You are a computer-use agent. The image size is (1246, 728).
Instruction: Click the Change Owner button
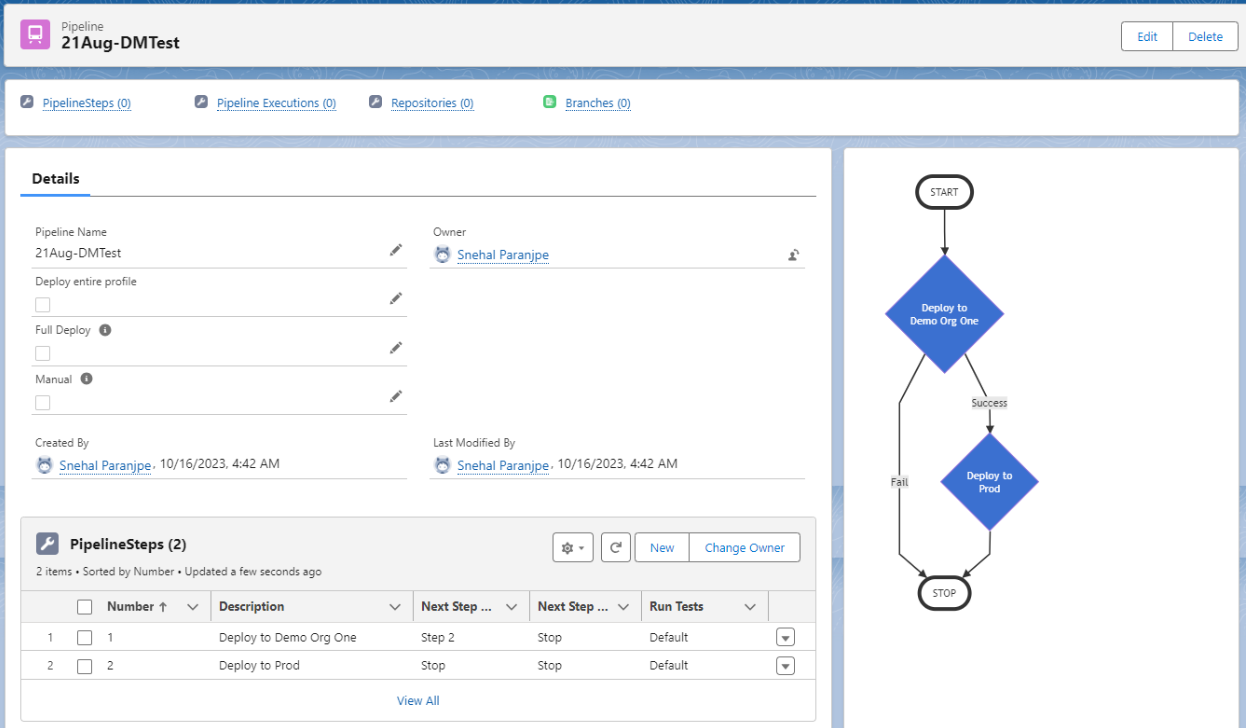tap(745, 547)
